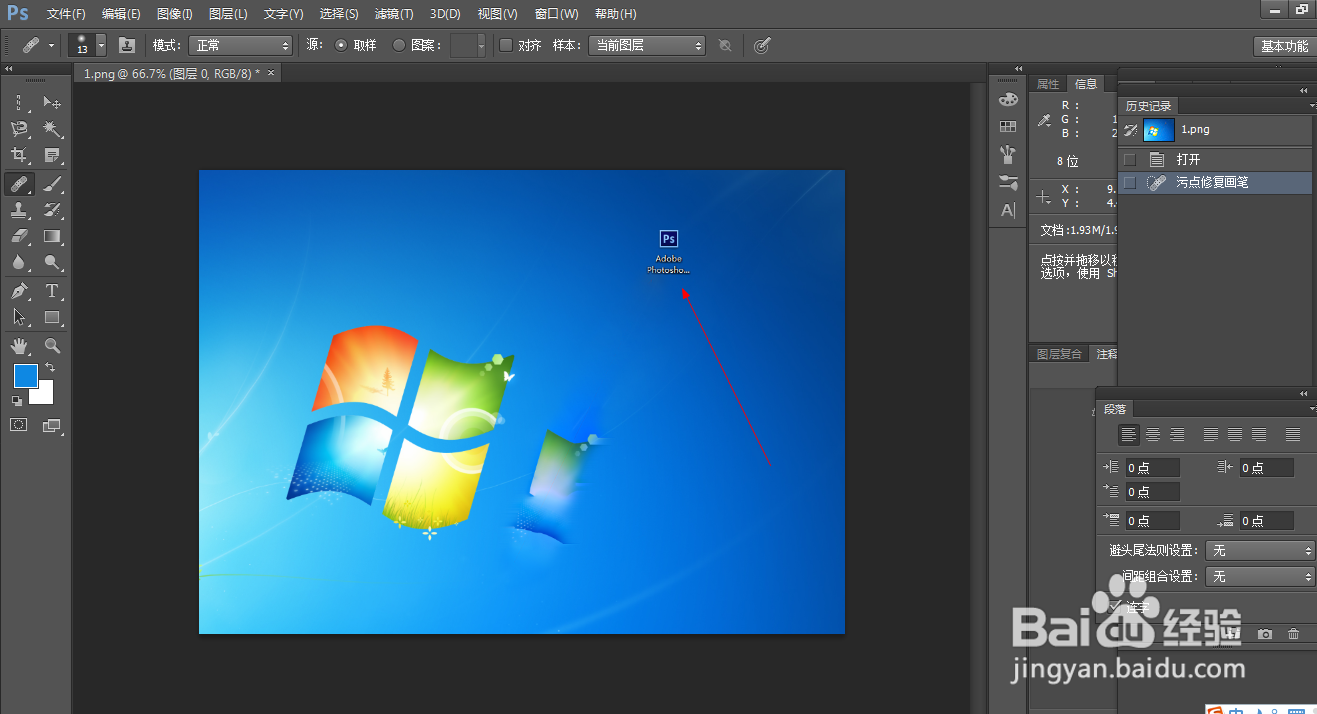Select the Dodge tool

click(52, 263)
